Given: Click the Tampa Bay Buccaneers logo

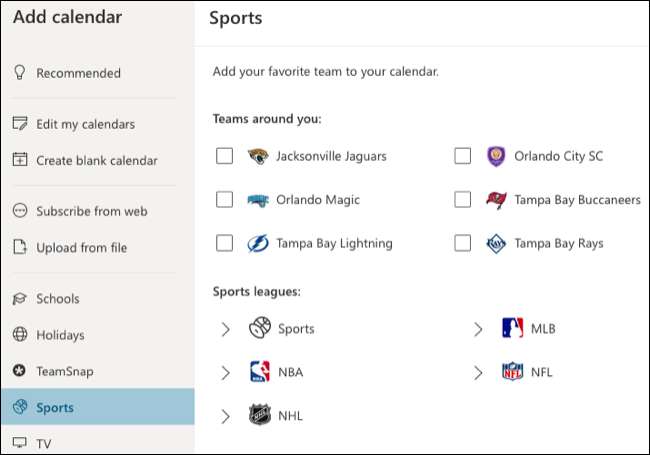Looking at the screenshot, I should click(x=496, y=200).
